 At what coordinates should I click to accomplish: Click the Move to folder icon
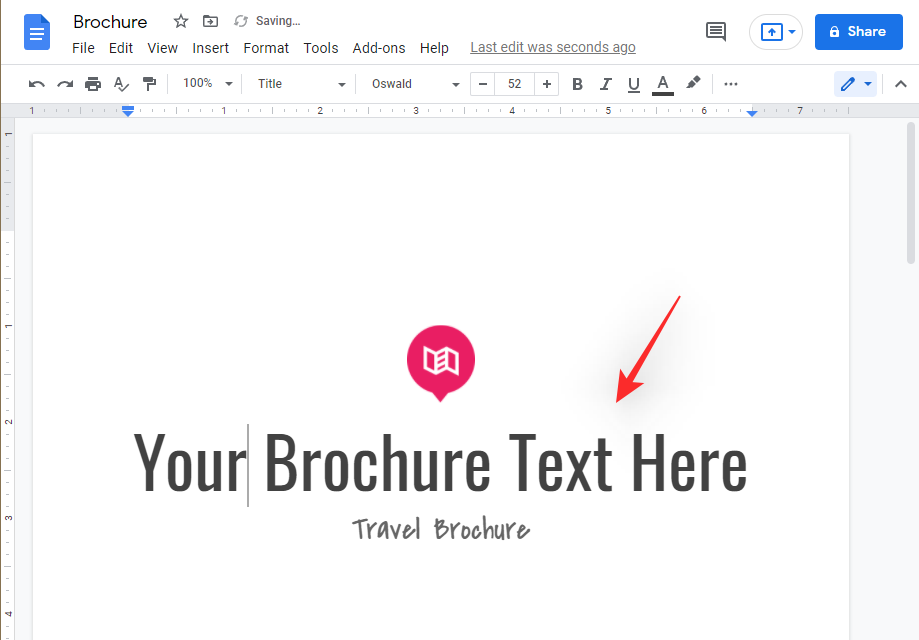point(210,21)
